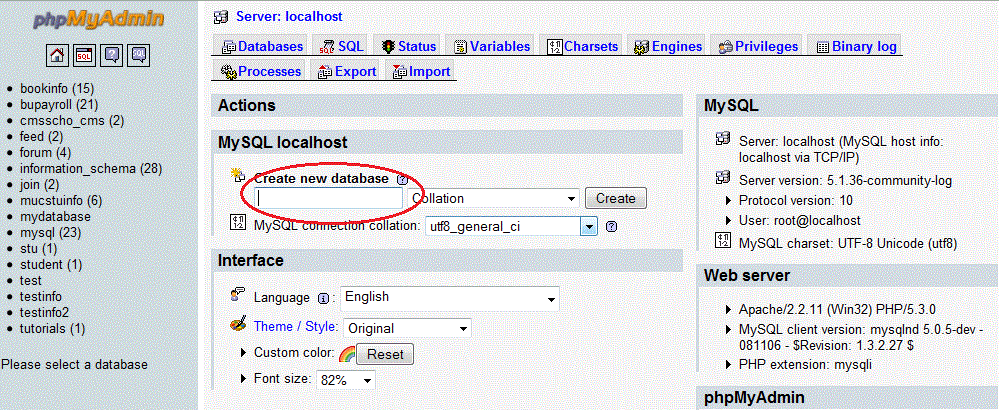
Task: Open the Language dropdown showing English
Action: [450, 298]
